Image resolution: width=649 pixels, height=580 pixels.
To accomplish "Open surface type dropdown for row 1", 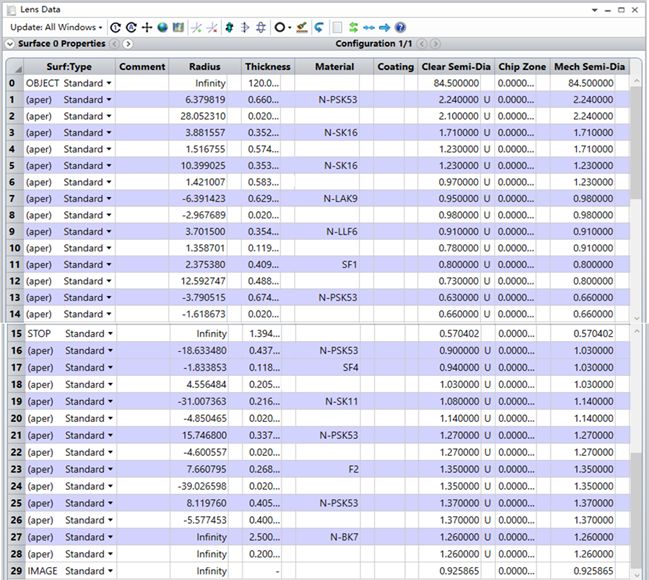I will click(109, 100).
